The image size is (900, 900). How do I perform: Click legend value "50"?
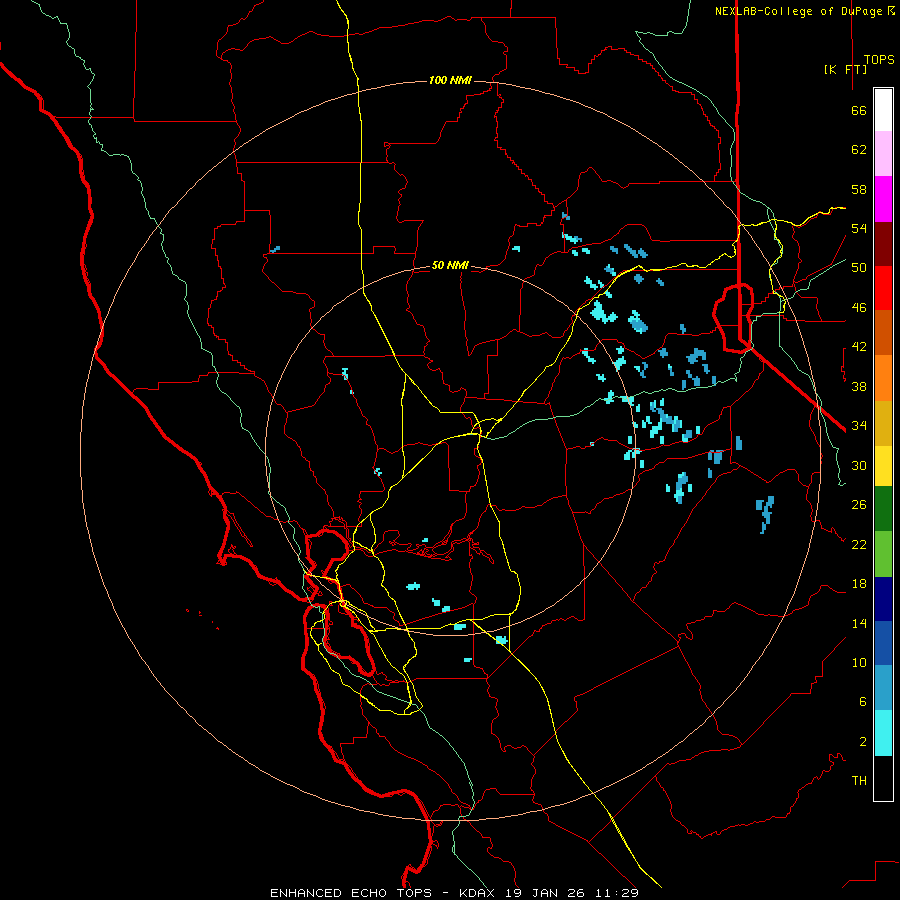coord(859,268)
